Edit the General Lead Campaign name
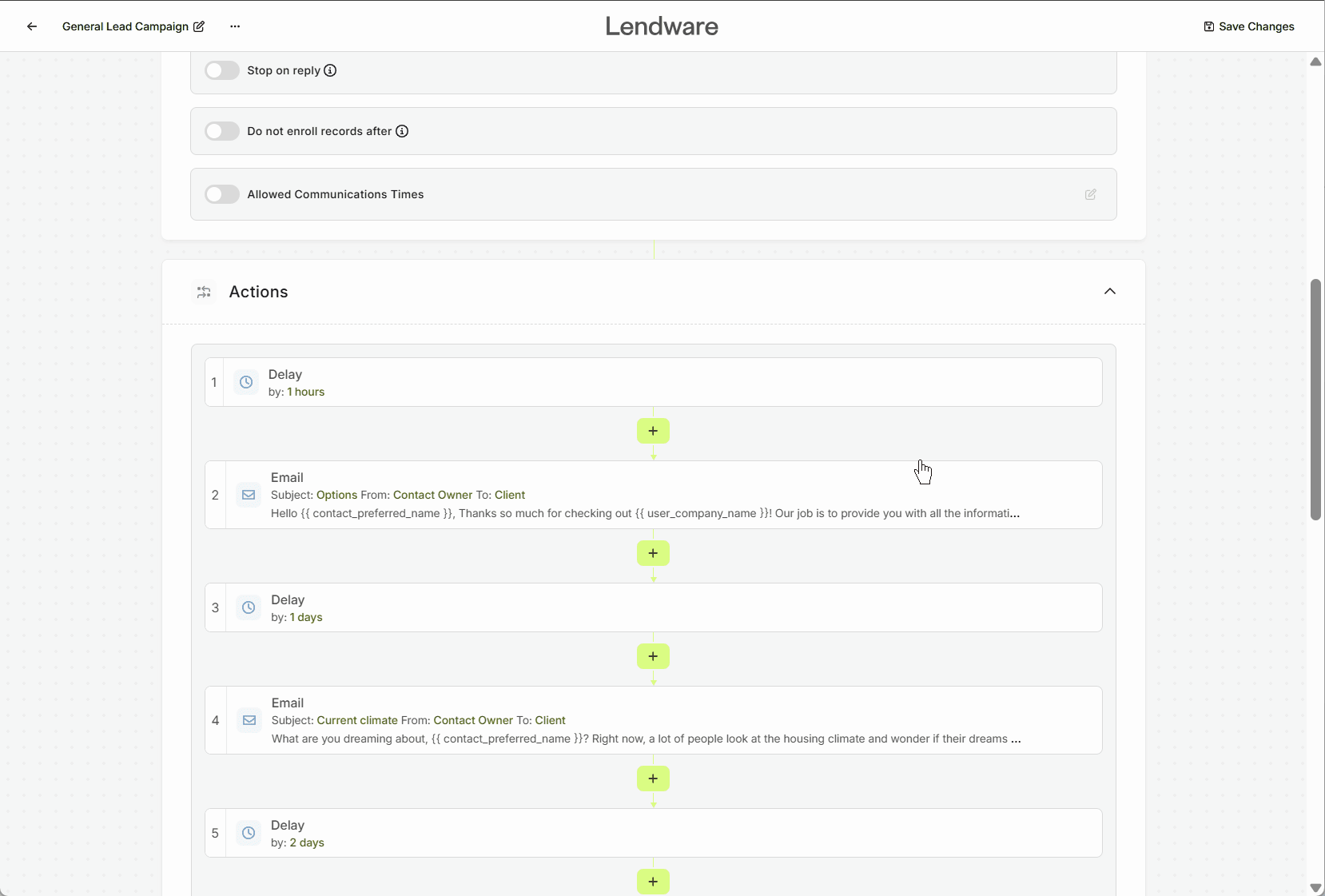Viewport: 1325px width, 896px height. point(199,26)
